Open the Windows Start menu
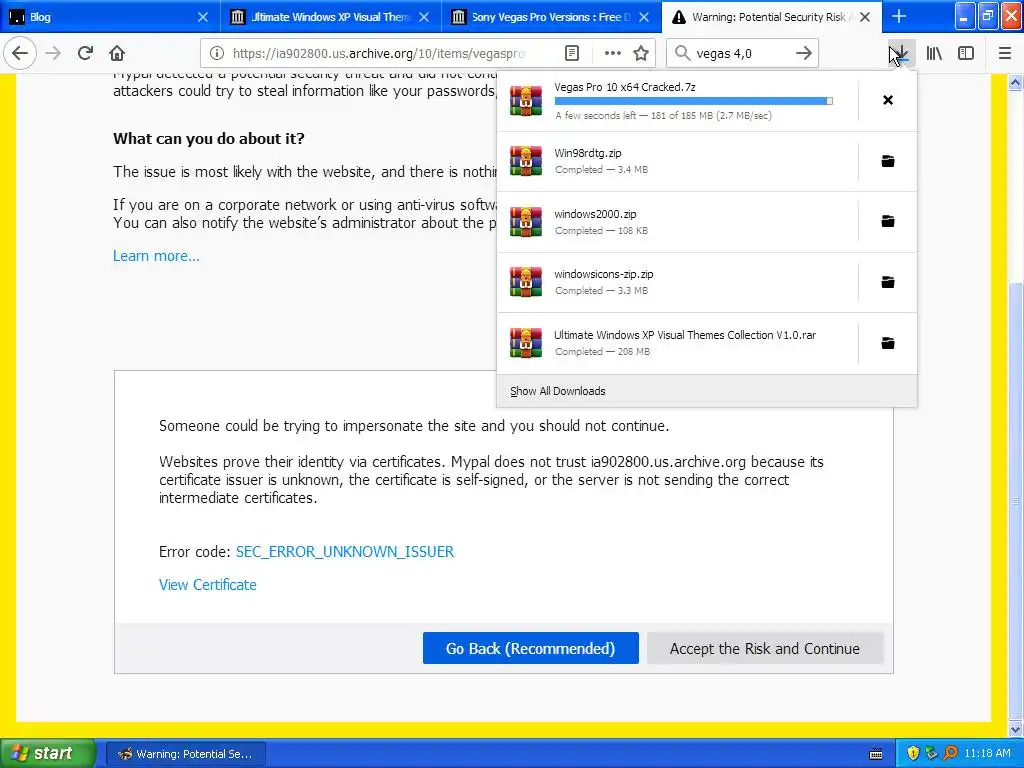This screenshot has width=1024, height=768. 47,753
